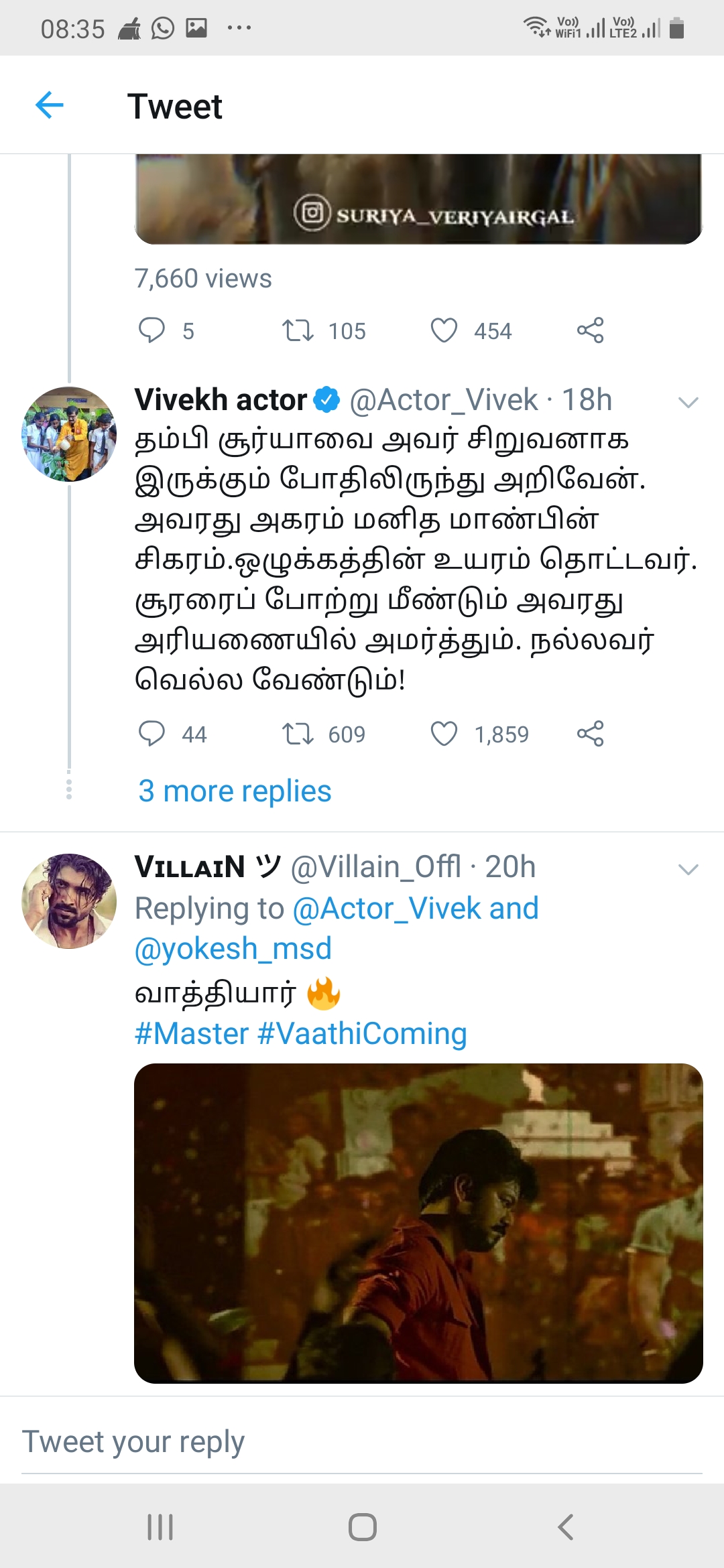
Task: Open the #VaathiComing hashtag
Action: click(x=362, y=1033)
